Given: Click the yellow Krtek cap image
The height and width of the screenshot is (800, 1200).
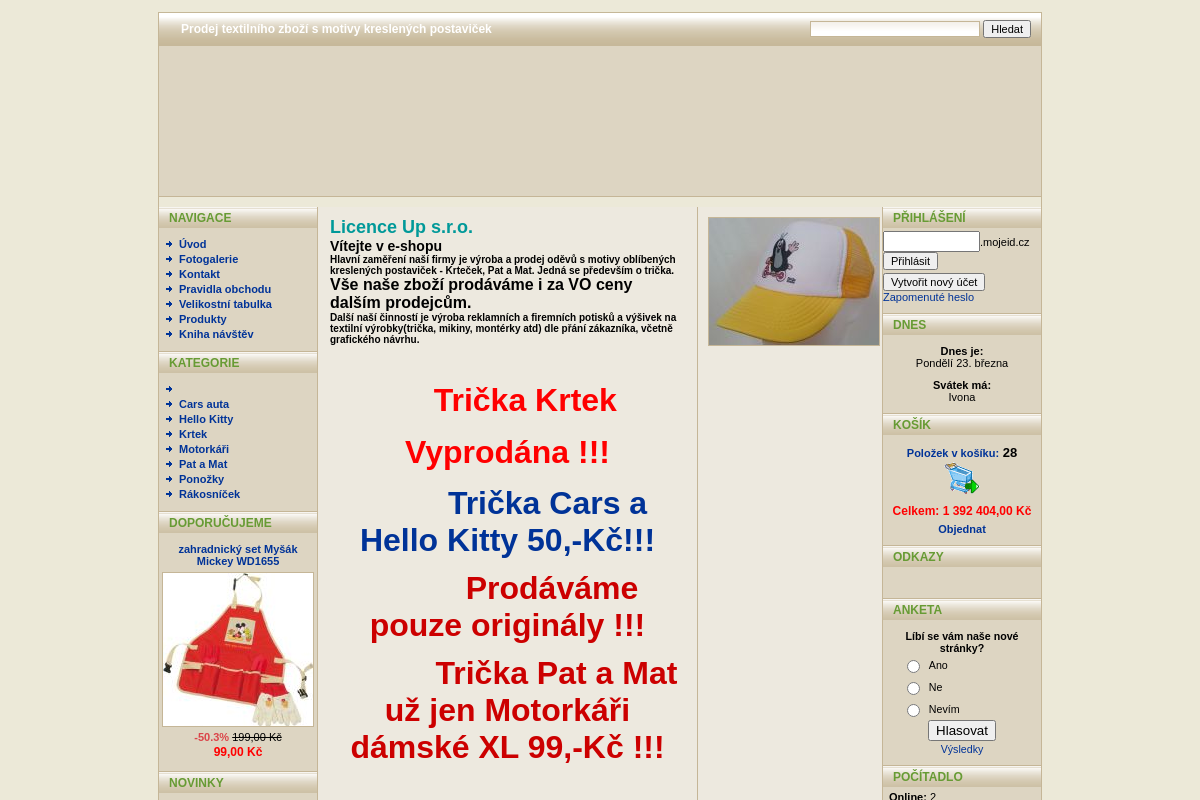Looking at the screenshot, I should [794, 281].
